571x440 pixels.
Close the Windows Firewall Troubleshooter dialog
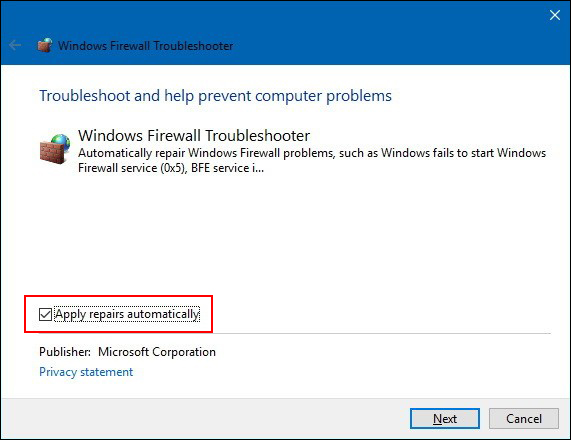(x=555, y=15)
